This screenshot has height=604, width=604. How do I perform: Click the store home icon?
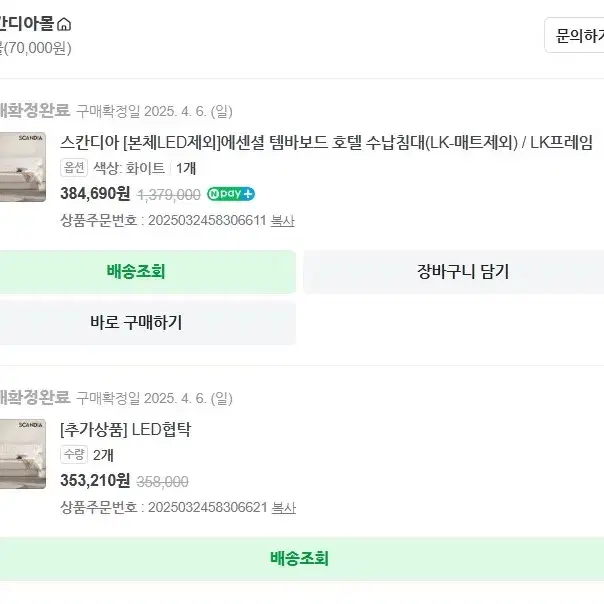coord(64,24)
